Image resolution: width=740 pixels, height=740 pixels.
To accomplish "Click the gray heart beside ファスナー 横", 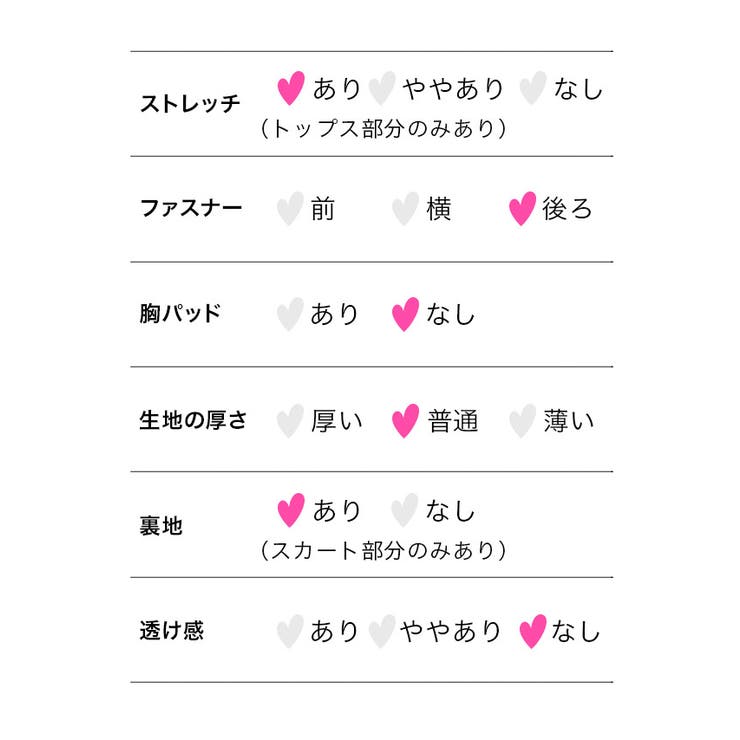I will click(x=405, y=209).
